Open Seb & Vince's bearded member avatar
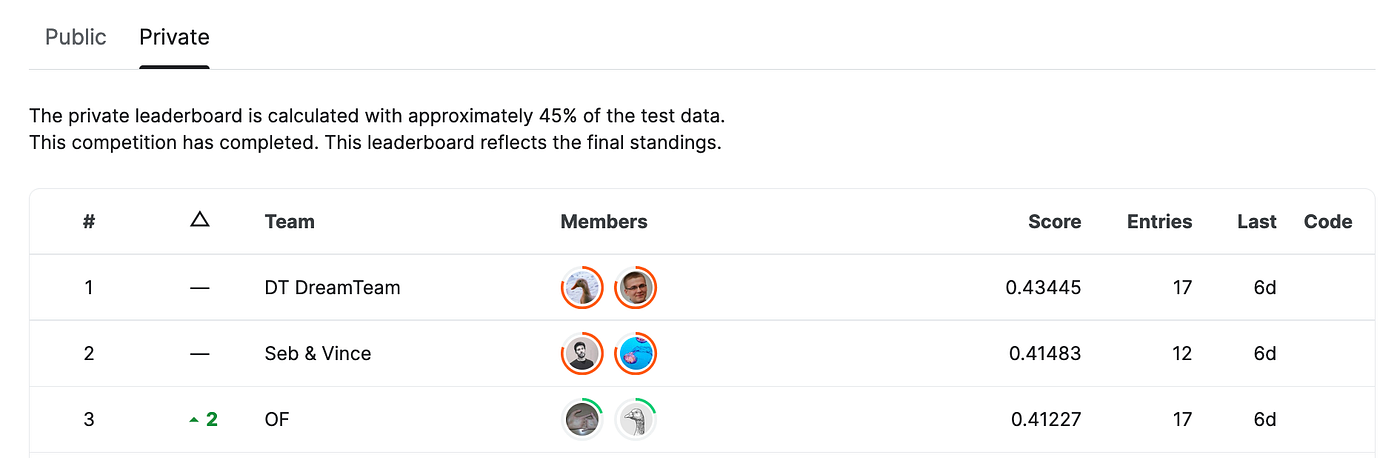 pyautogui.click(x=581, y=353)
